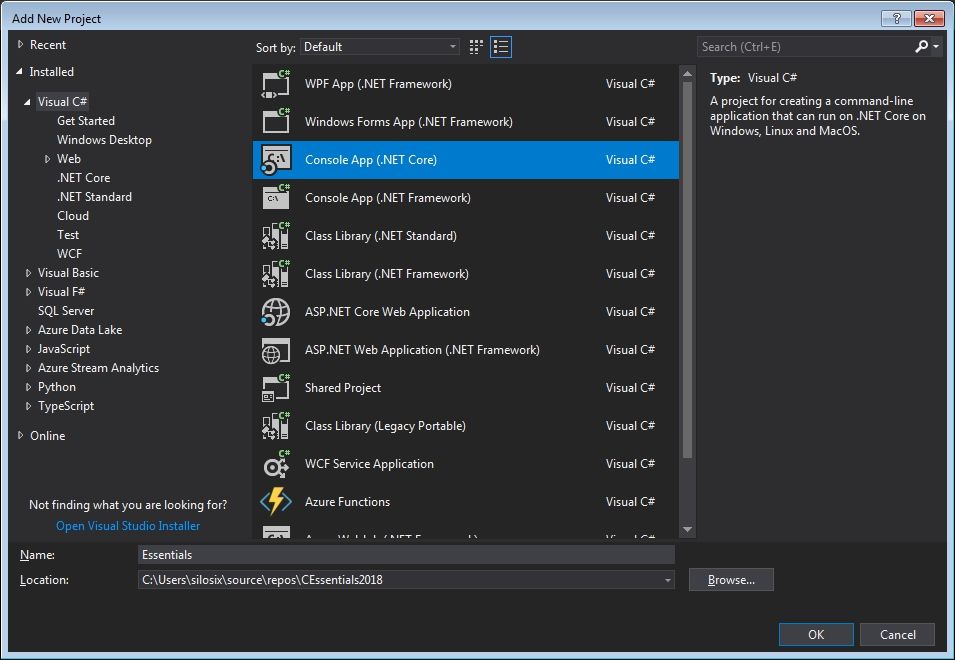Select the Shared Project template icon

pos(275,388)
